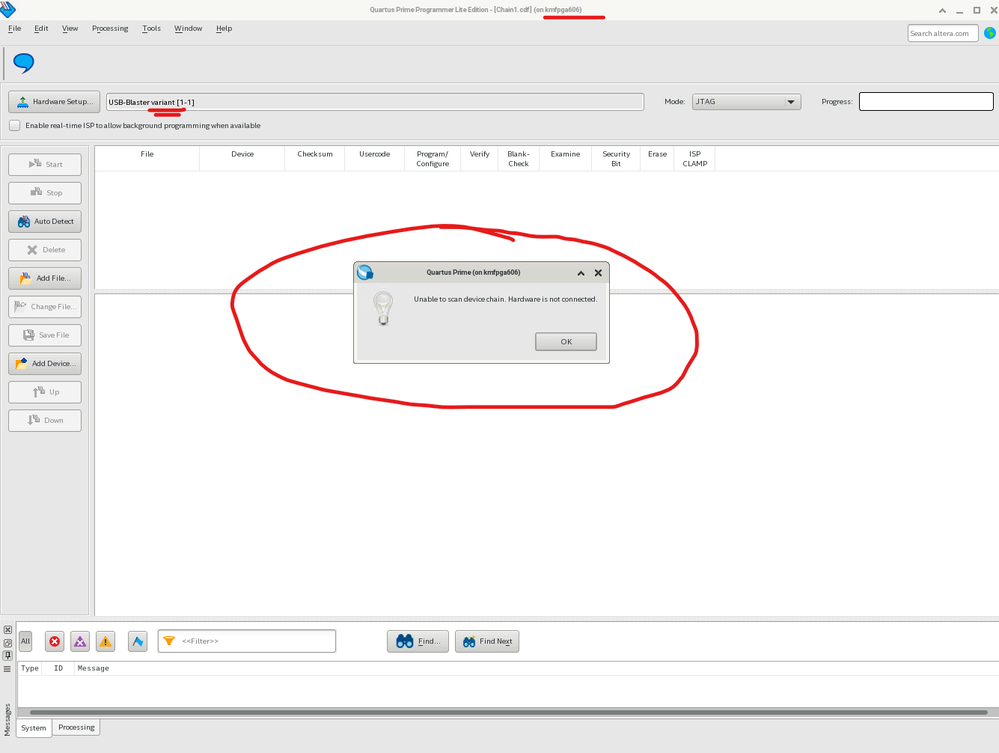Screen dimensions: 999x753
Task: Click the Progress bar field
Action: tap(926, 101)
